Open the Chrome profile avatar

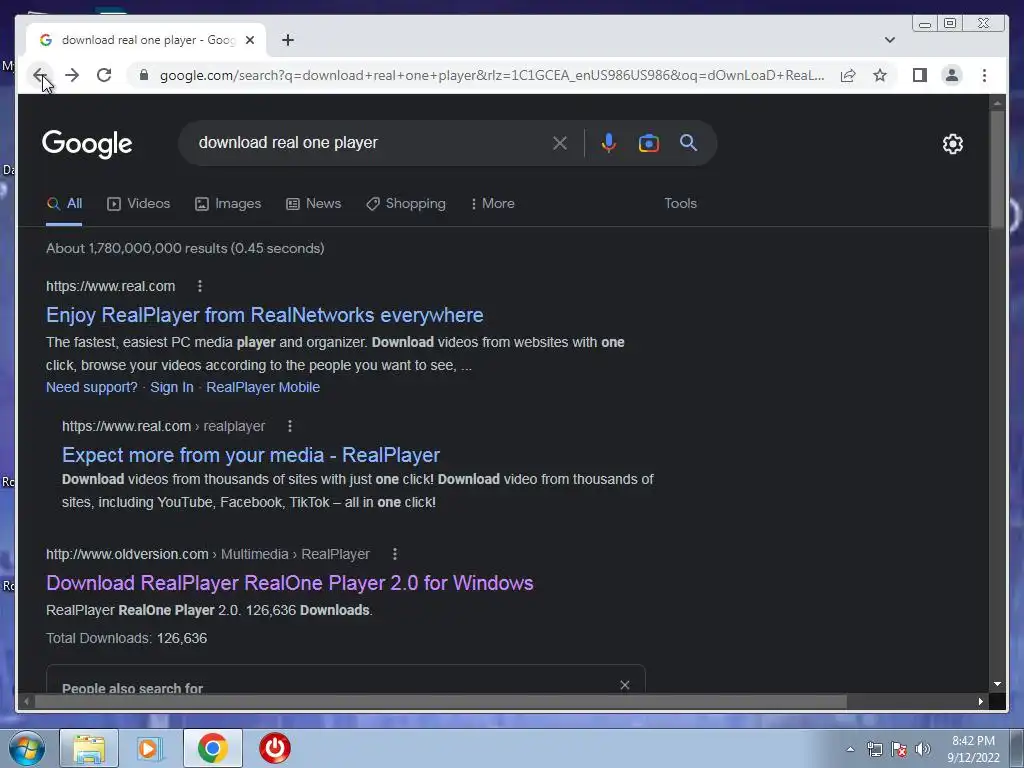[x=952, y=75]
